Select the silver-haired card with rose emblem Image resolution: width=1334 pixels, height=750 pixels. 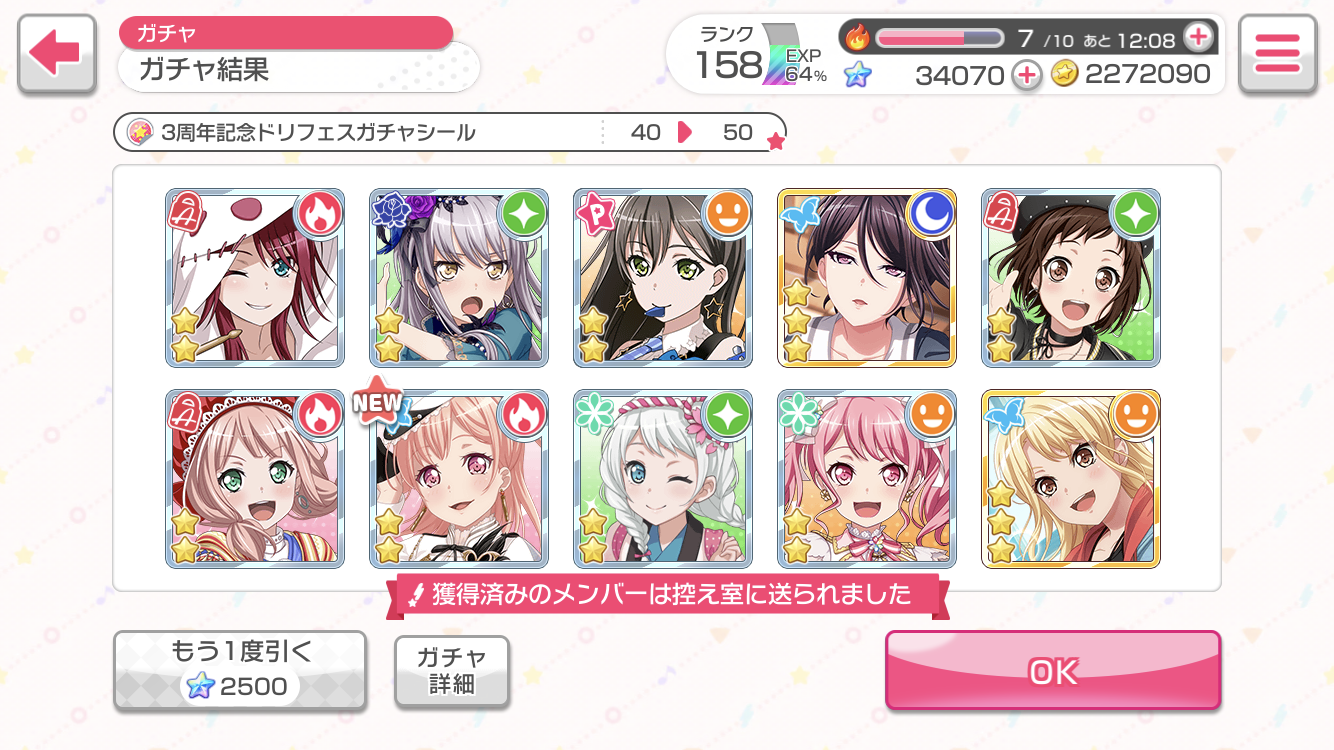(x=459, y=278)
